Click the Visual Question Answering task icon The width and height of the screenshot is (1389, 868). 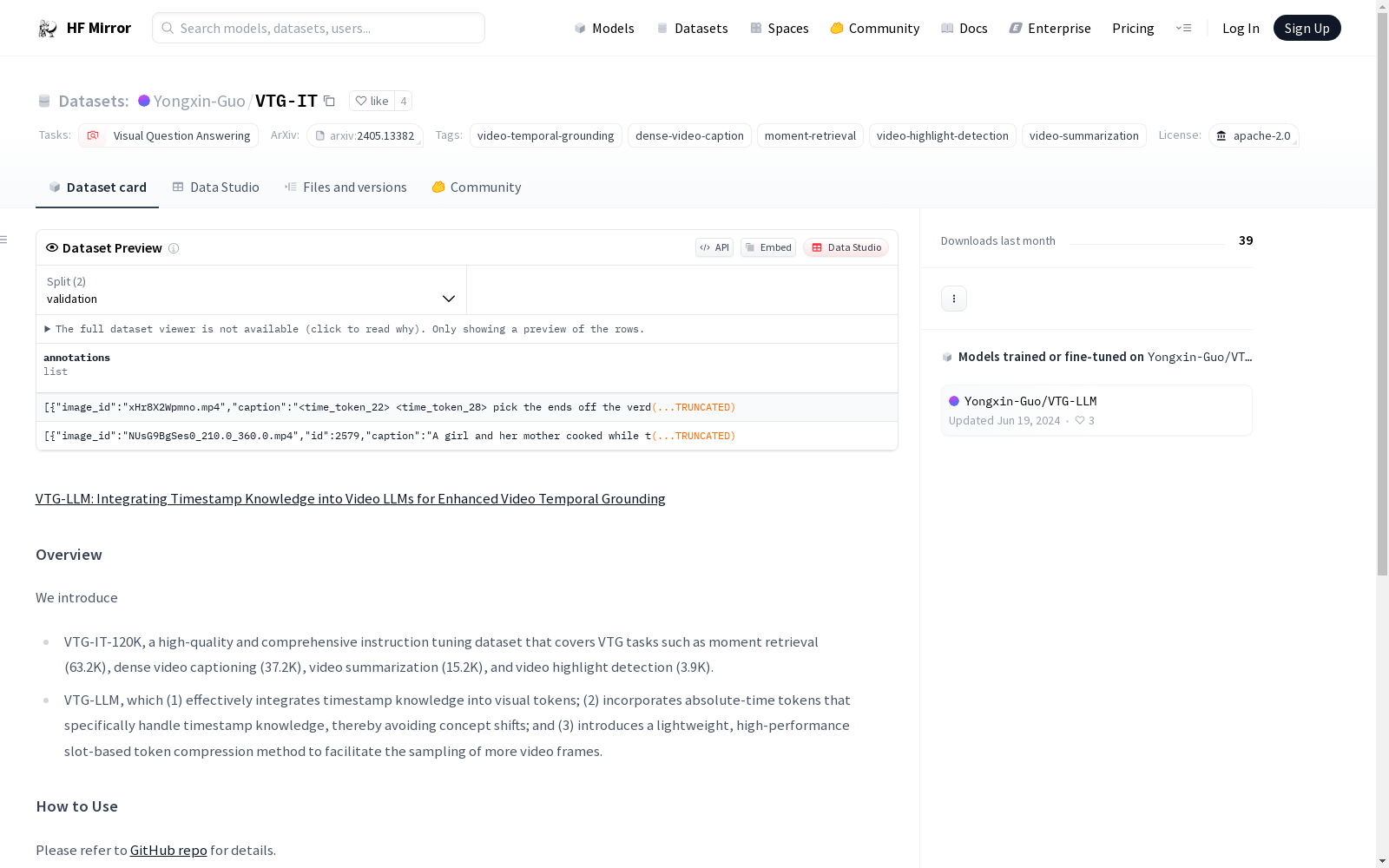[93, 135]
